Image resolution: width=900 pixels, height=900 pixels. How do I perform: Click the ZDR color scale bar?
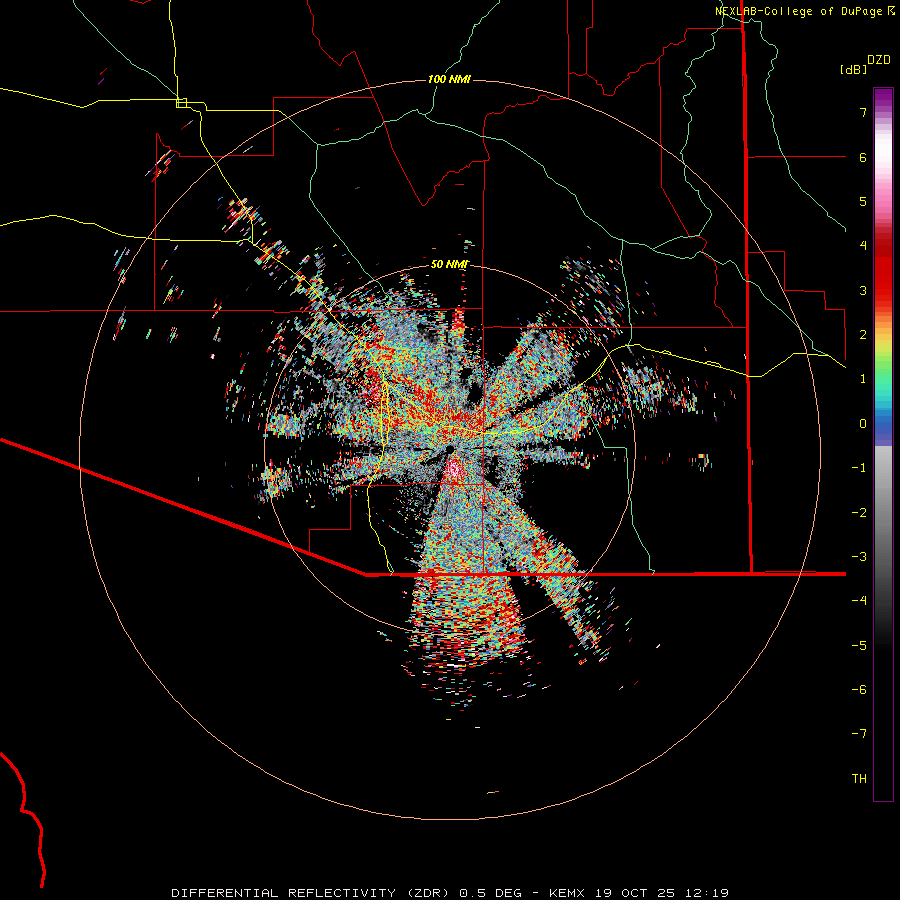[883, 444]
